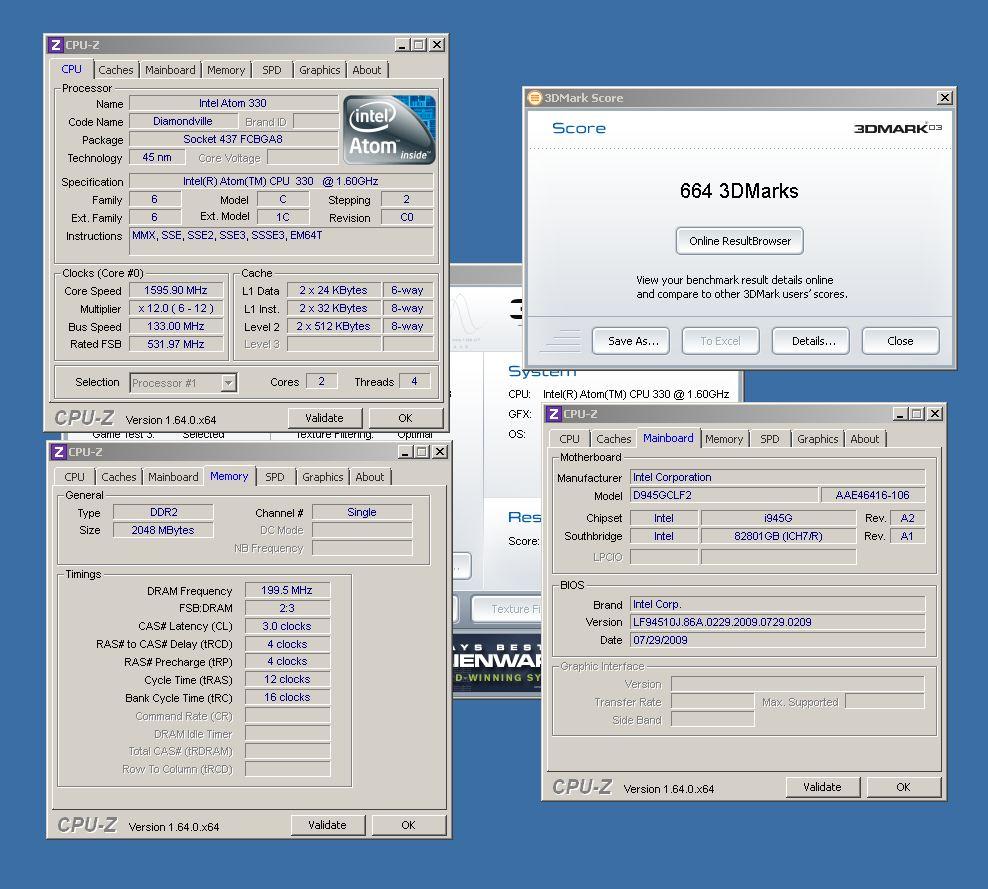Maximize the top-left CPU-Z CPU window
988x889 pixels.
click(x=418, y=45)
